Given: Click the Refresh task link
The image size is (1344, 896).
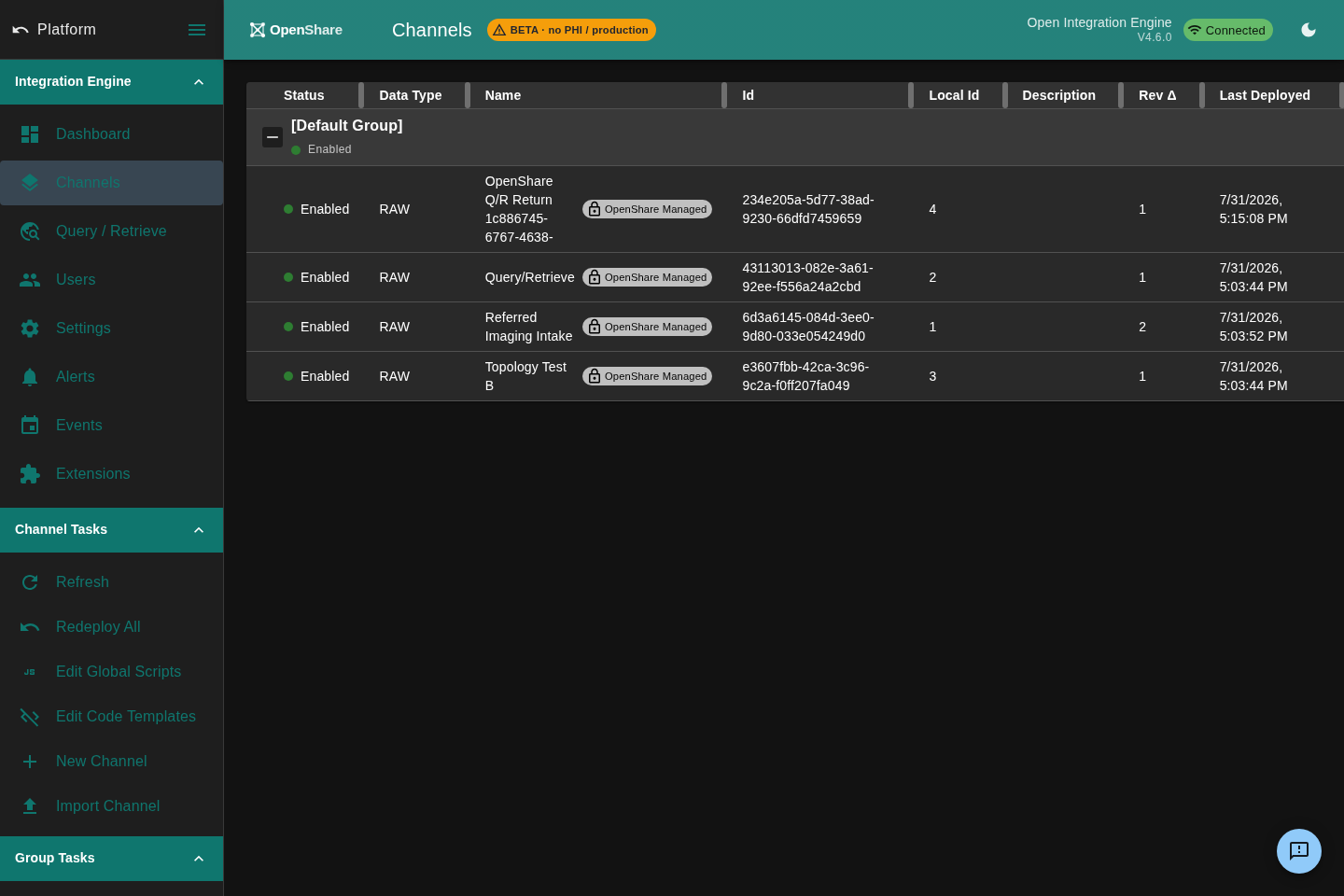Looking at the screenshot, I should point(111,582).
